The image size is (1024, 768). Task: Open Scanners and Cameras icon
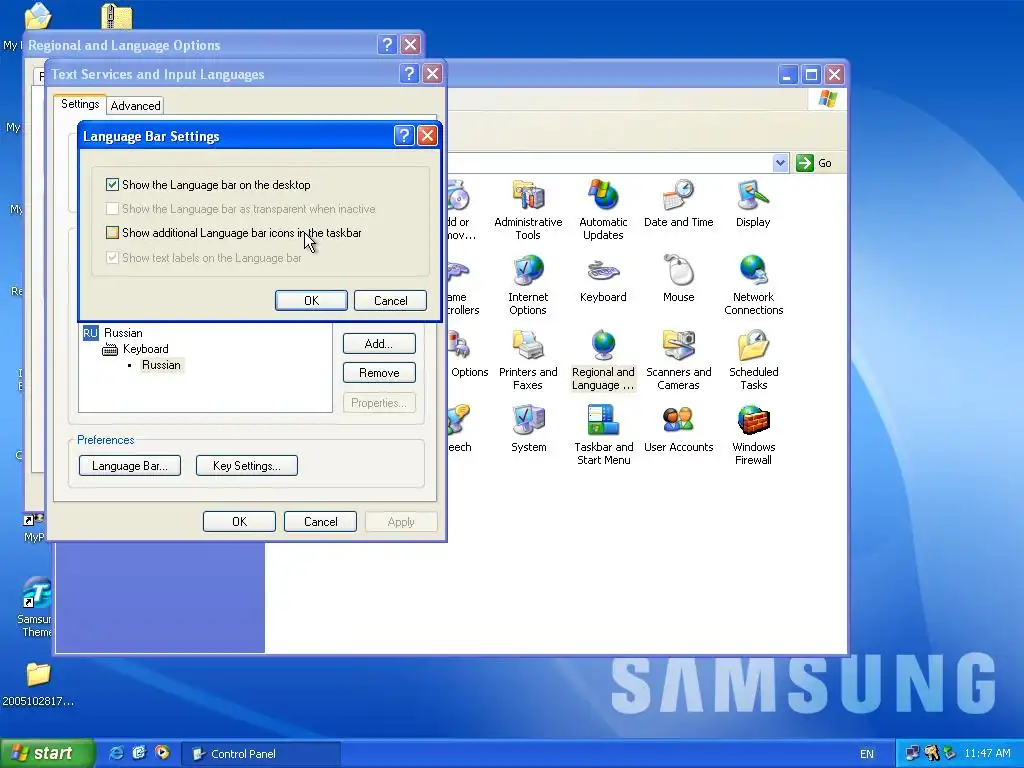(x=679, y=360)
